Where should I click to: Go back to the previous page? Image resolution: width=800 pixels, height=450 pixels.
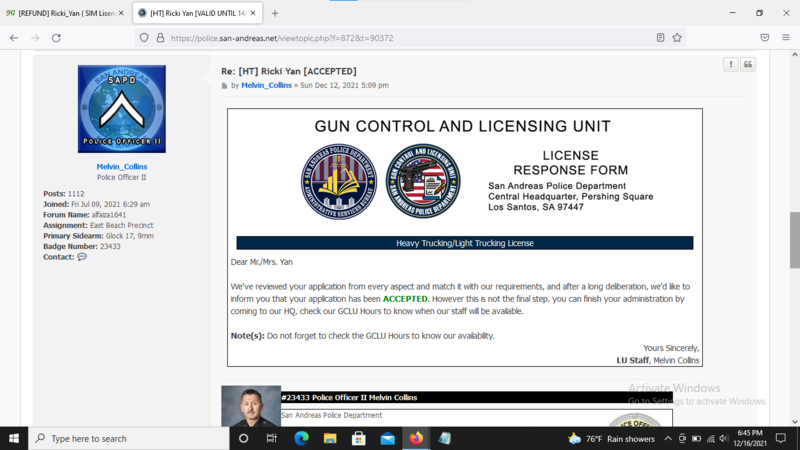point(14,38)
